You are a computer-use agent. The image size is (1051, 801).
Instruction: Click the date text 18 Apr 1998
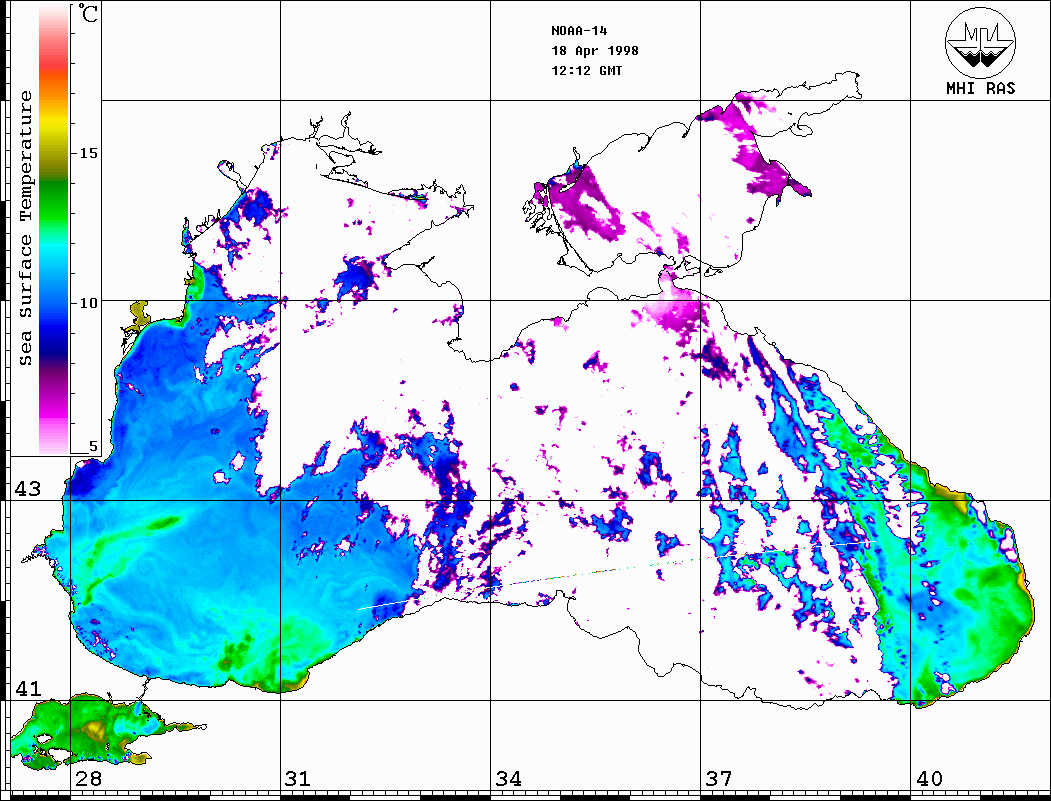pyautogui.click(x=595, y=51)
